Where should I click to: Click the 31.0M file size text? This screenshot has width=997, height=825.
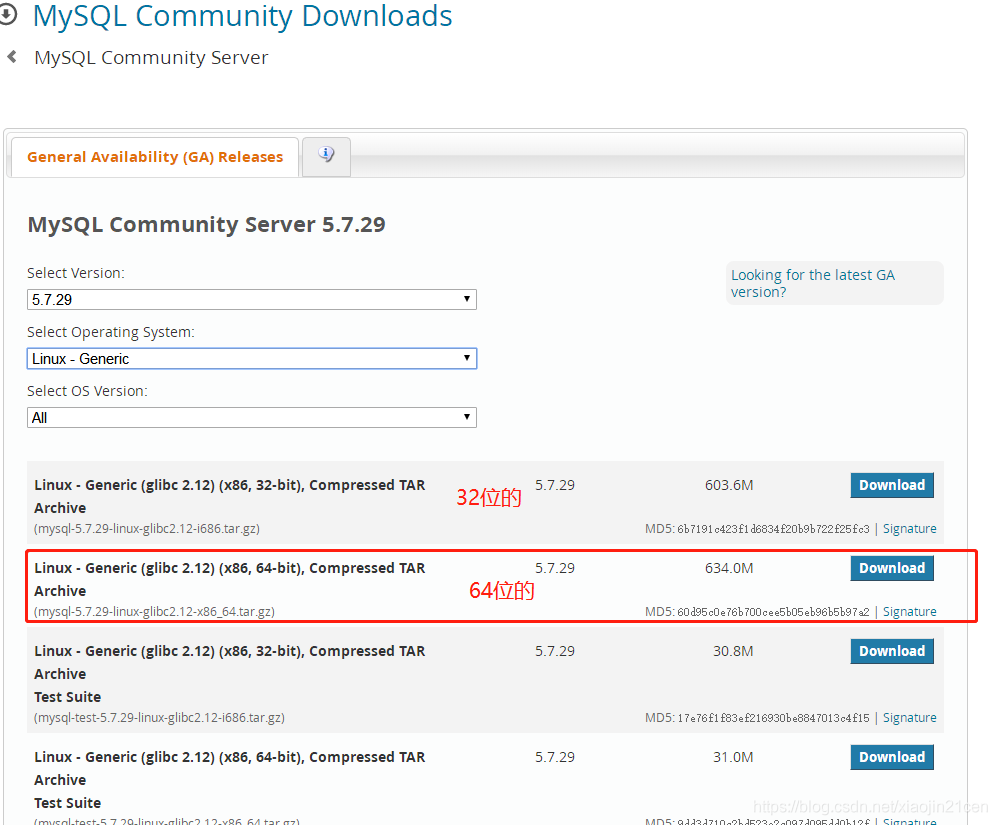pyautogui.click(x=732, y=757)
